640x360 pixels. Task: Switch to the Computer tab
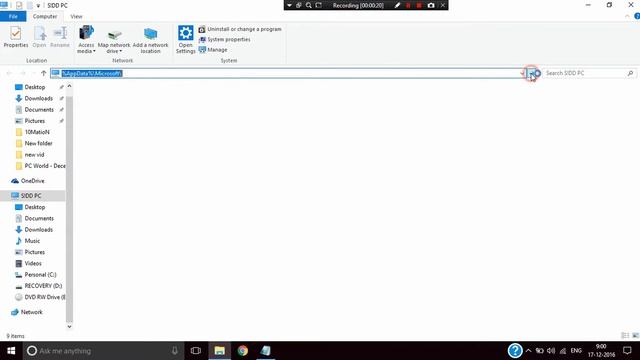click(x=45, y=16)
